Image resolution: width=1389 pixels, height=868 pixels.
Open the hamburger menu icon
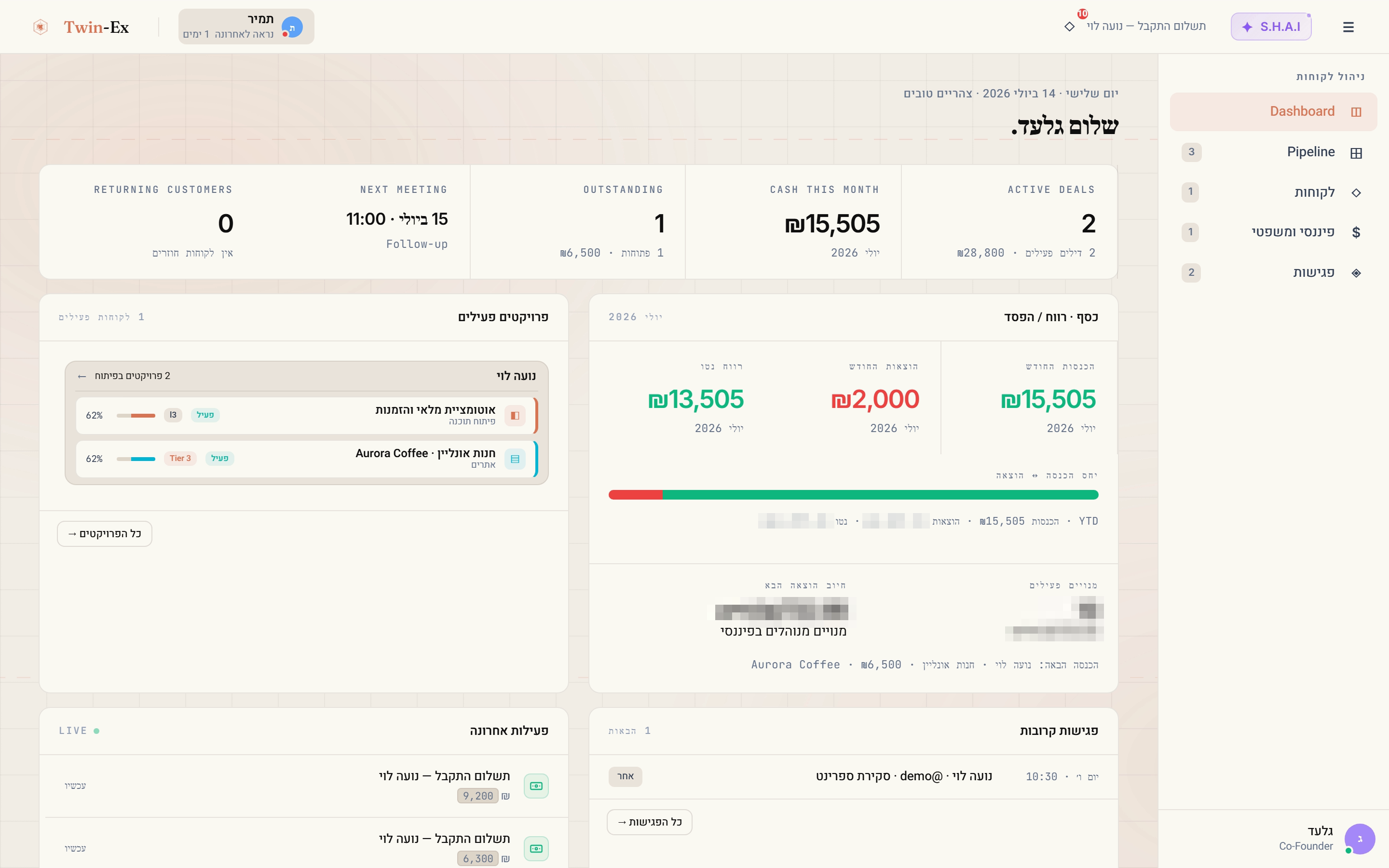[x=1348, y=27]
